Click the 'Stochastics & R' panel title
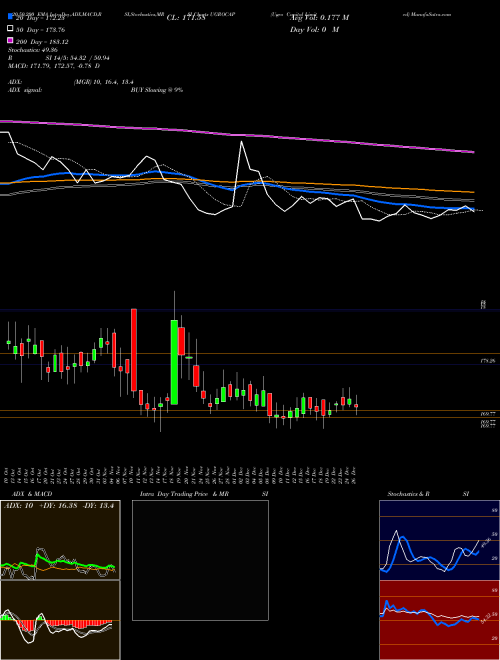Screen dimensions: 500x660 (x=409, y=494)
